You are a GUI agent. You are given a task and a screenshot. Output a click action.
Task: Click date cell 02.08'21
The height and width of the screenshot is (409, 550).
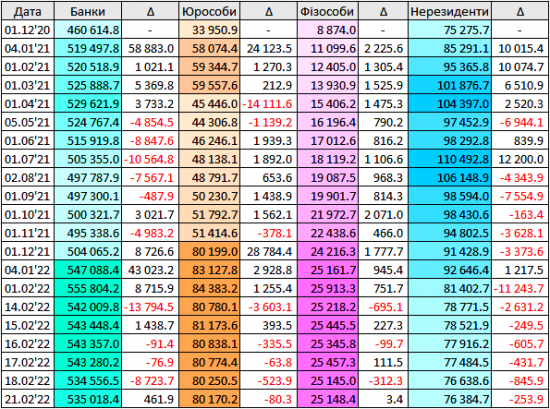27,177
